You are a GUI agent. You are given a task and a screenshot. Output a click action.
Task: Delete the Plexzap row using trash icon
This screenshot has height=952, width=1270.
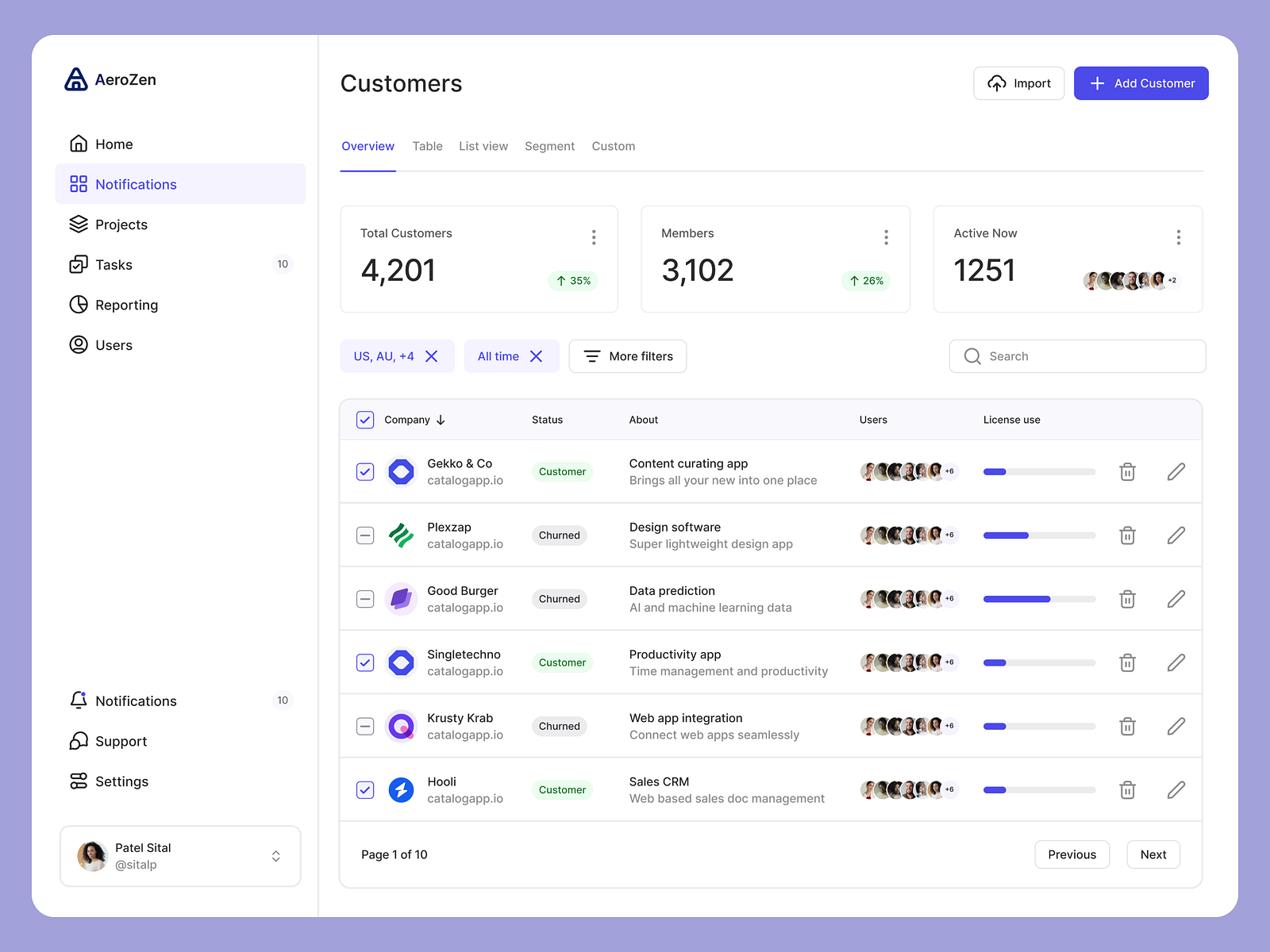click(x=1127, y=535)
